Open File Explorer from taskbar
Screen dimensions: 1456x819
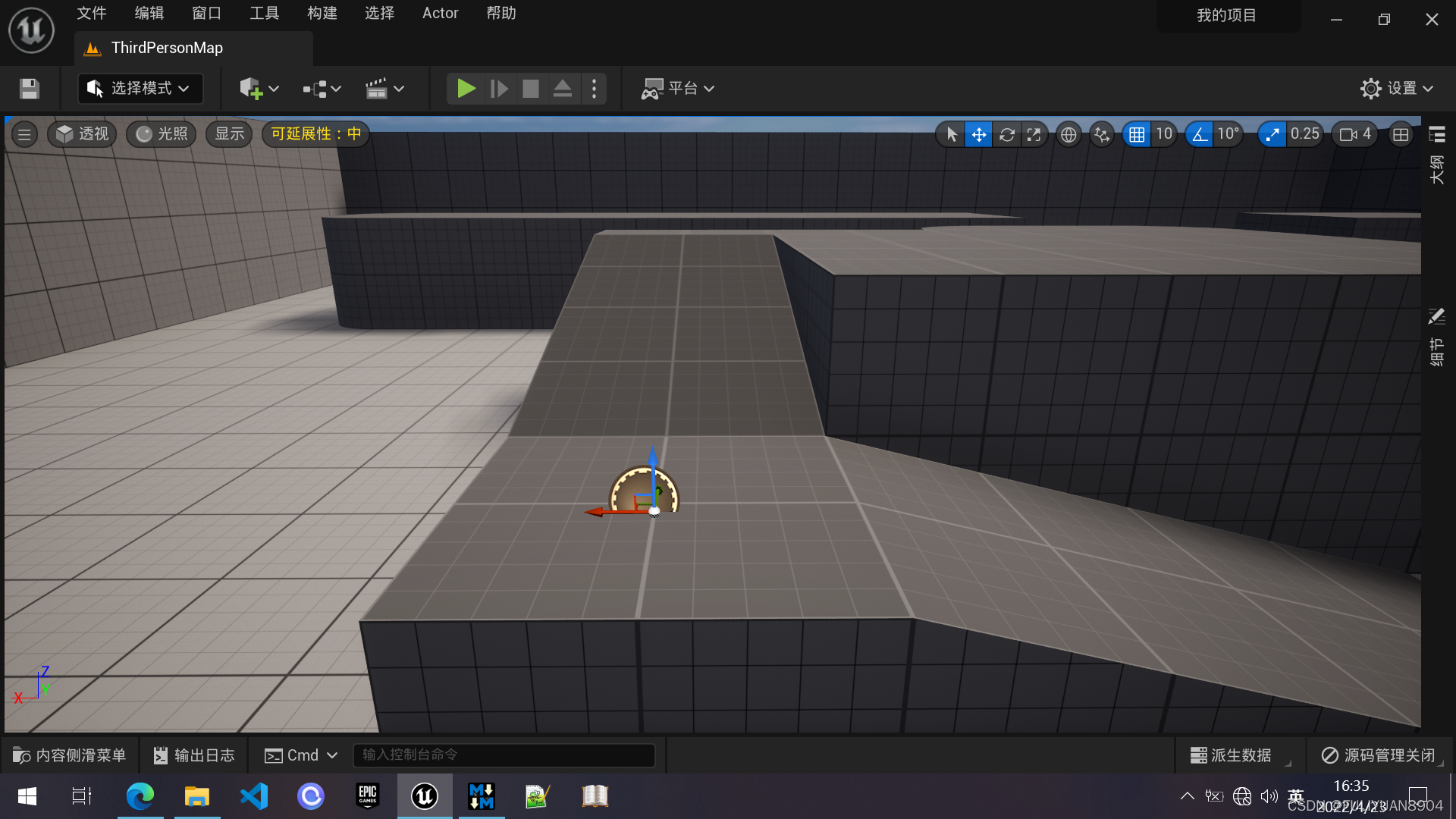[197, 796]
